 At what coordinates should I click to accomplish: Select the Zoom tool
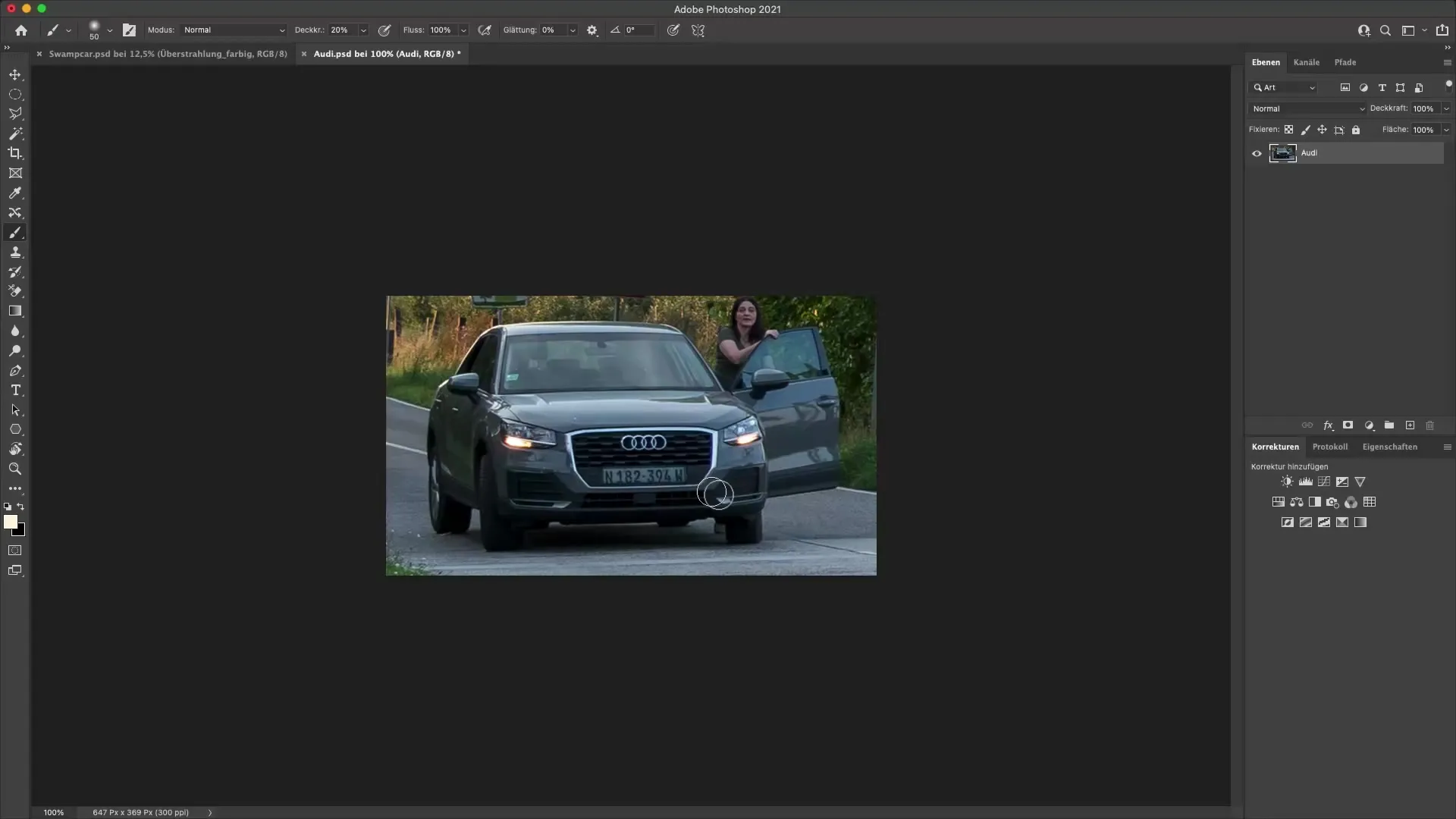15,469
